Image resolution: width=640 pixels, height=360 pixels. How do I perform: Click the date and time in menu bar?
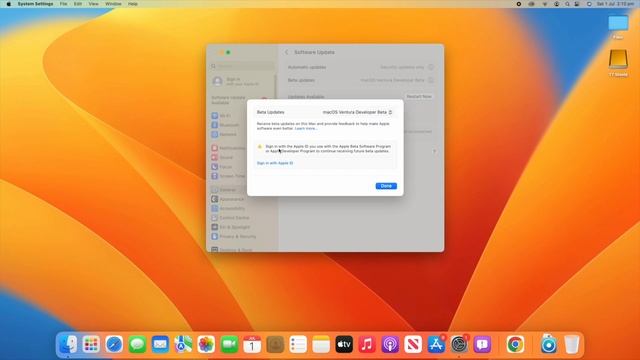point(616,4)
